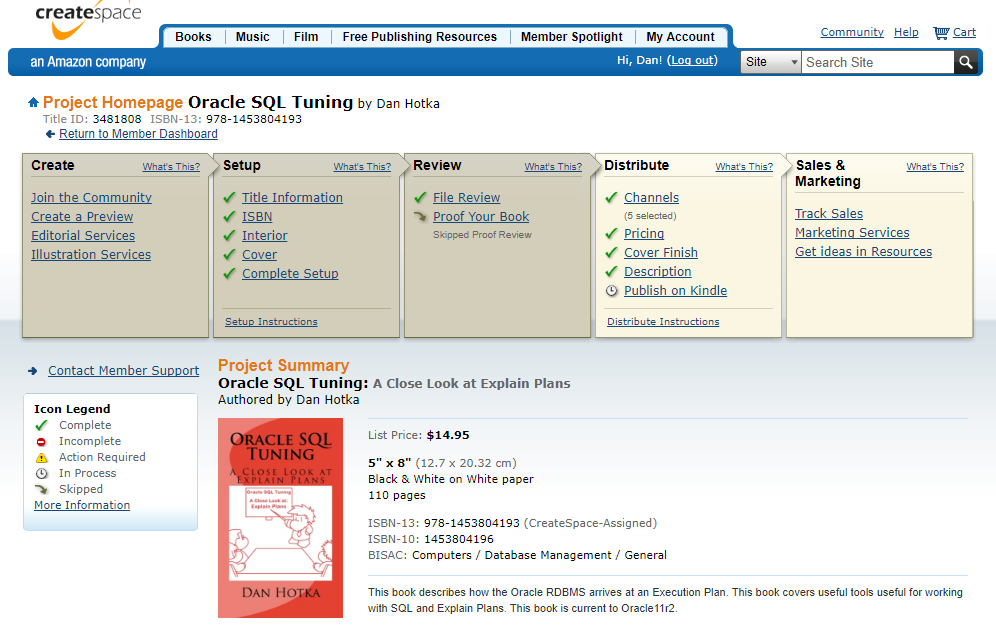Open the Site search scope dropdown
Image resolution: width=996 pixels, height=631 pixels.
(771, 62)
